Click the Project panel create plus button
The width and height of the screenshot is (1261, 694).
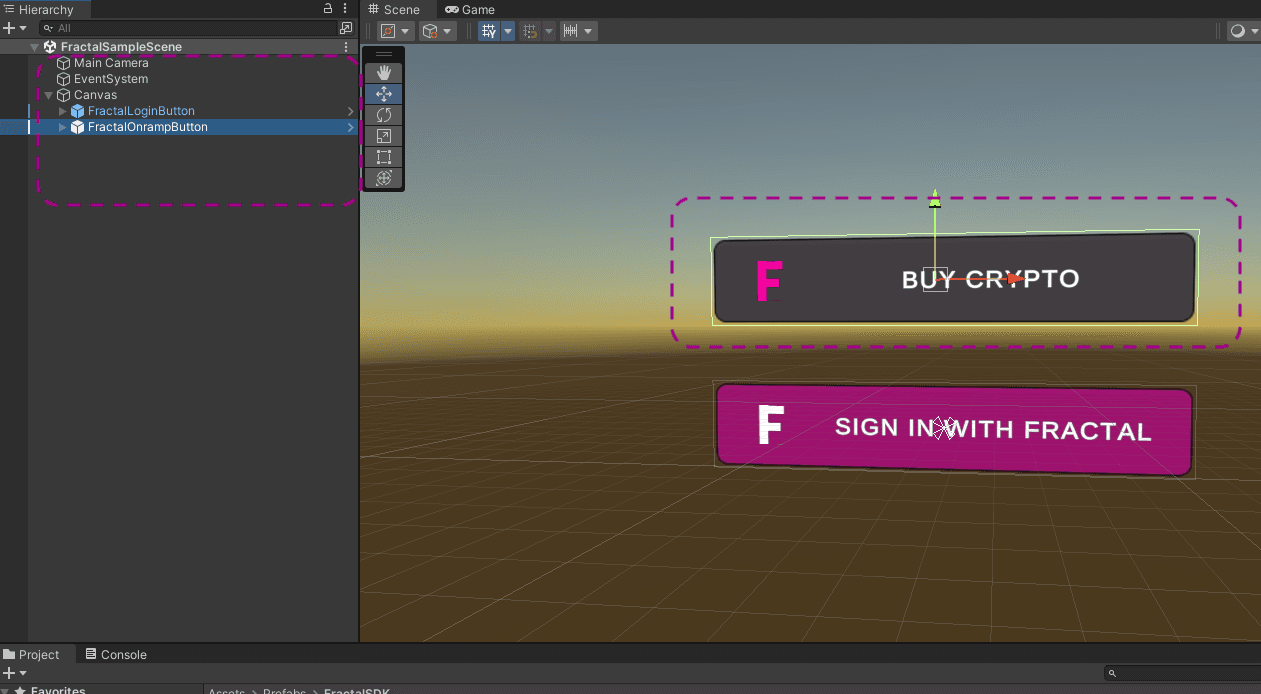pos(8,673)
